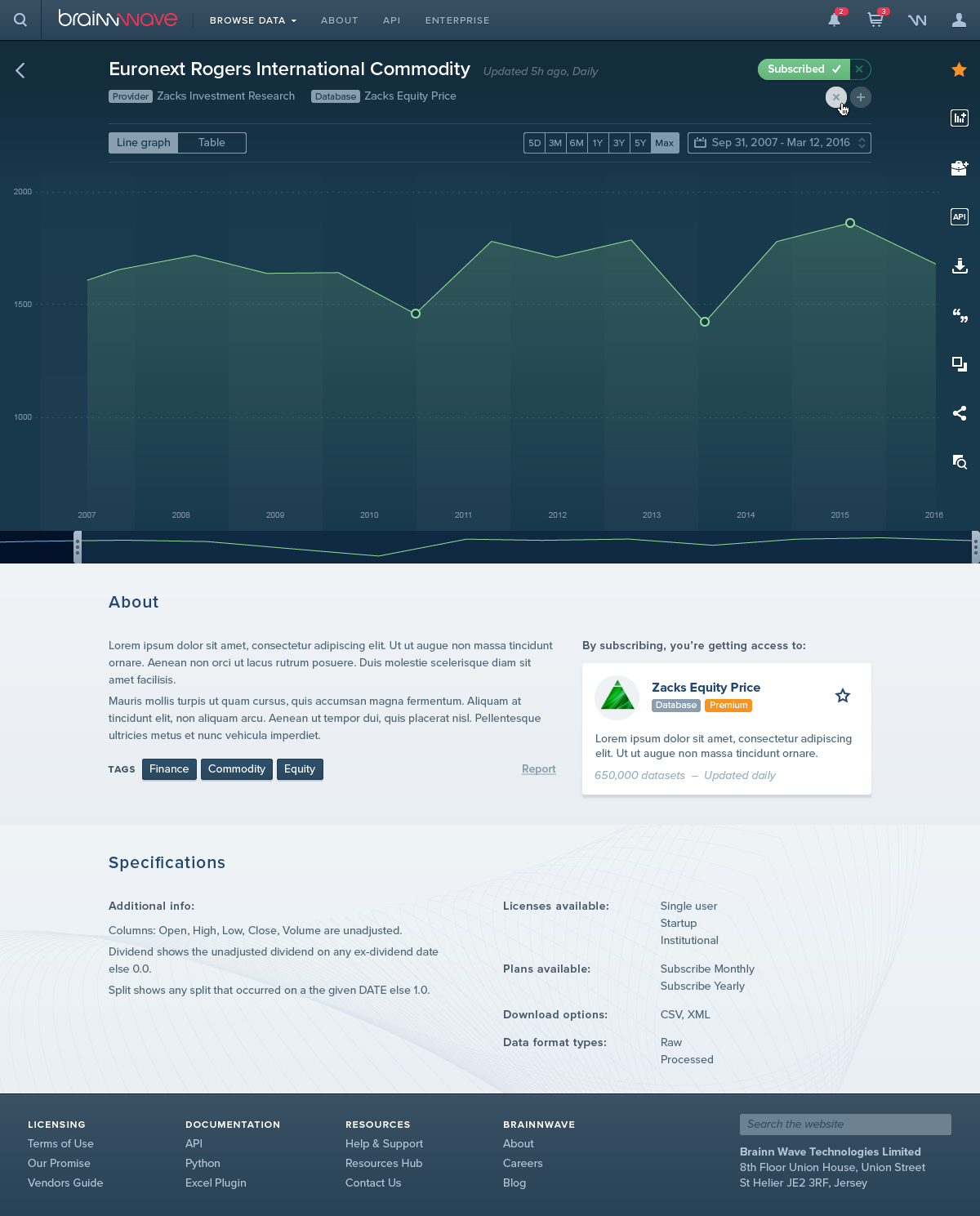
Task: Open Vendors Guide footer link
Action: point(65,1183)
